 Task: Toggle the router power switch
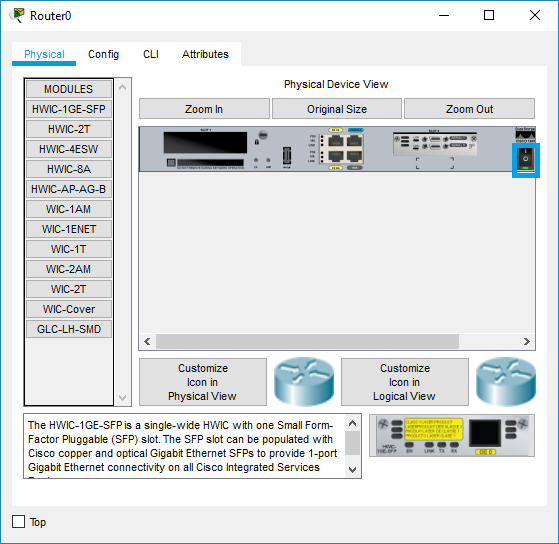tap(525, 160)
